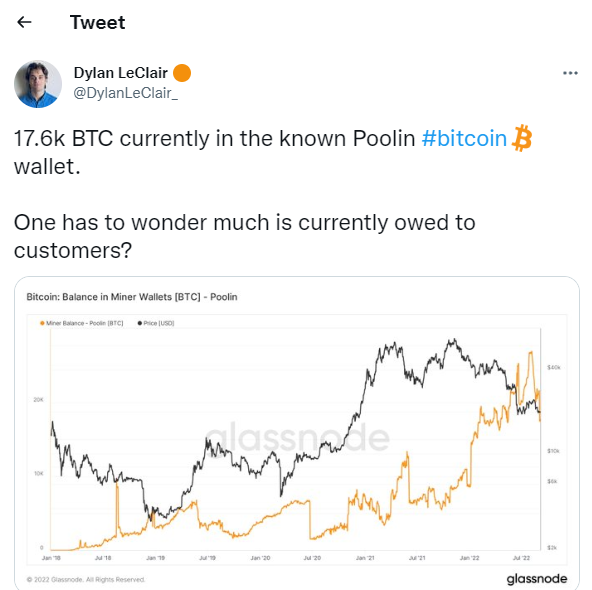
Task: Open the three-dot tweet options menu
Action: coord(570,73)
